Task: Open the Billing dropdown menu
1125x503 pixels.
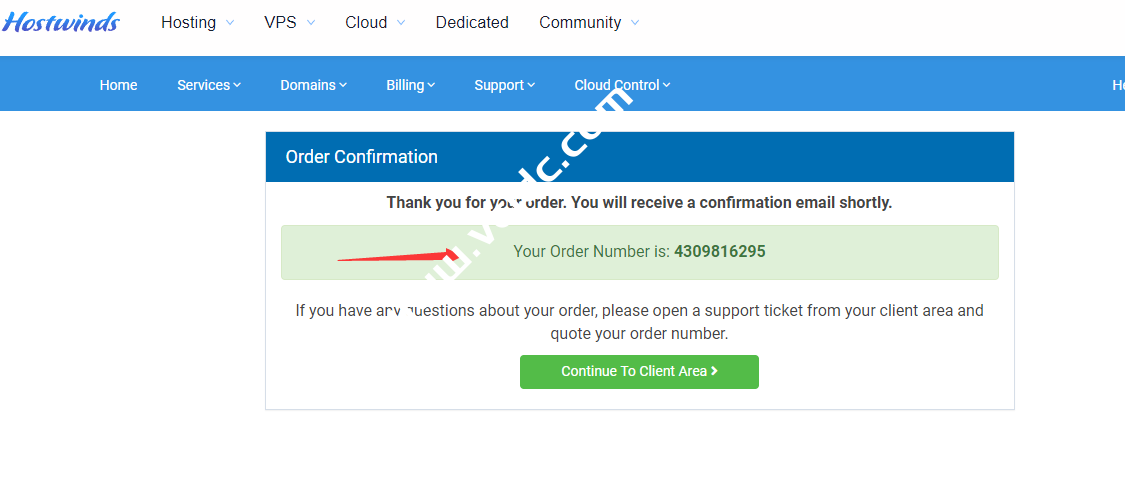Action: [410, 85]
